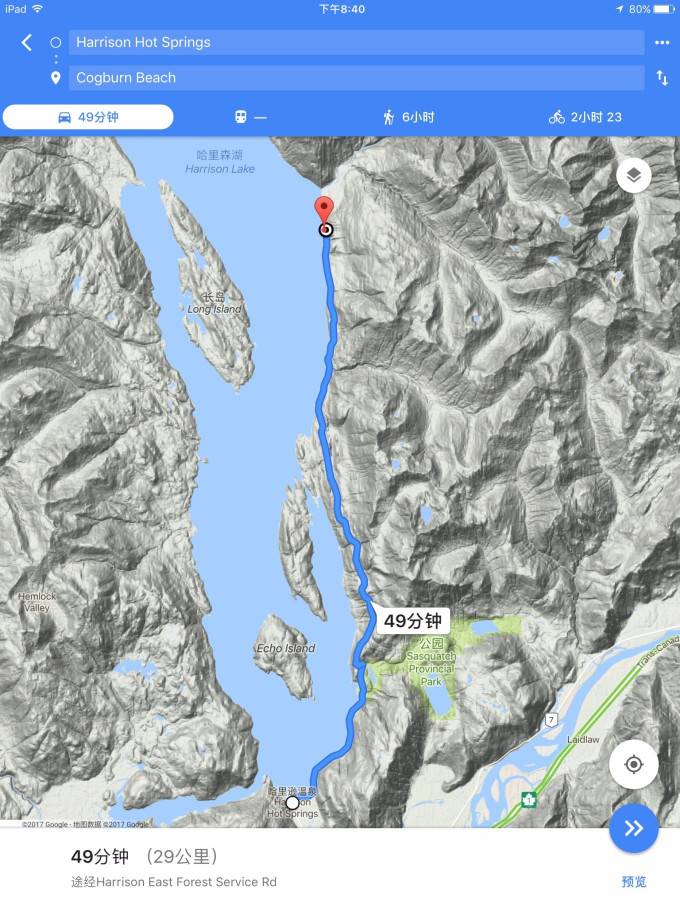
Task: Select the transit mode tab
Action: 251,117
